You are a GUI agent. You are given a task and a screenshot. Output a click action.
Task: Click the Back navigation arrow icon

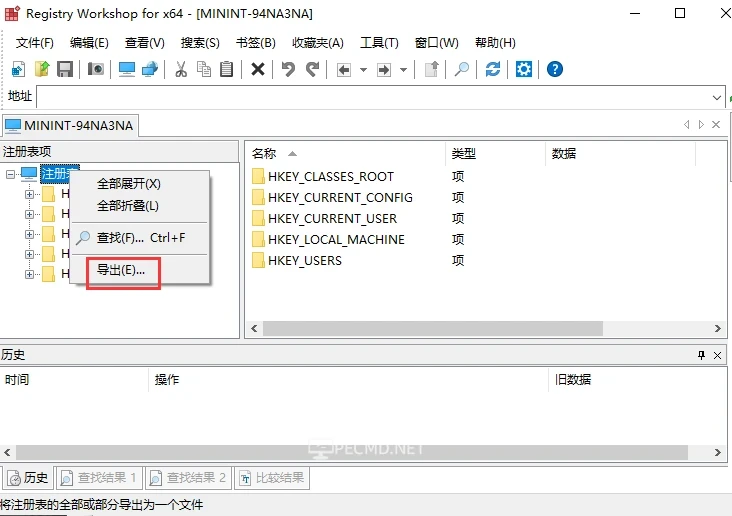pos(344,70)
